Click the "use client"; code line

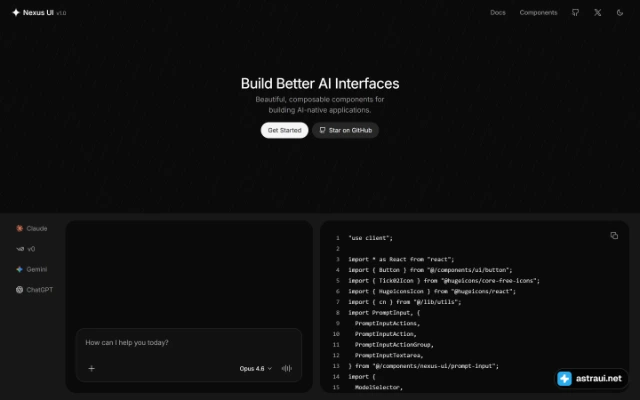[x=371, y=238]
